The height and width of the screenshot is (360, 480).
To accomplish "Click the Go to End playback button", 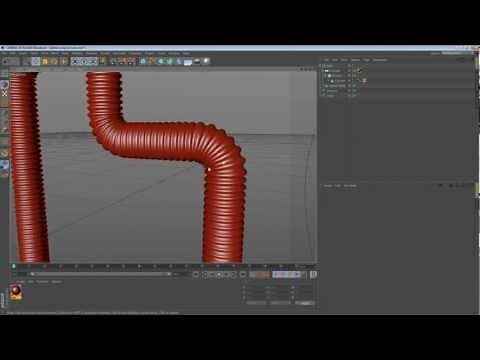I will (x=243, y=274).
